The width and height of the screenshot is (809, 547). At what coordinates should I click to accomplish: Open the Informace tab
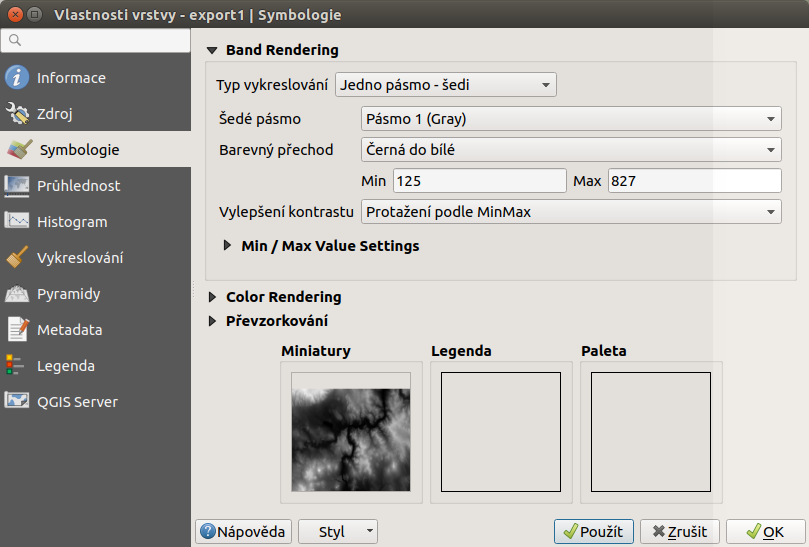coord(95,77)
